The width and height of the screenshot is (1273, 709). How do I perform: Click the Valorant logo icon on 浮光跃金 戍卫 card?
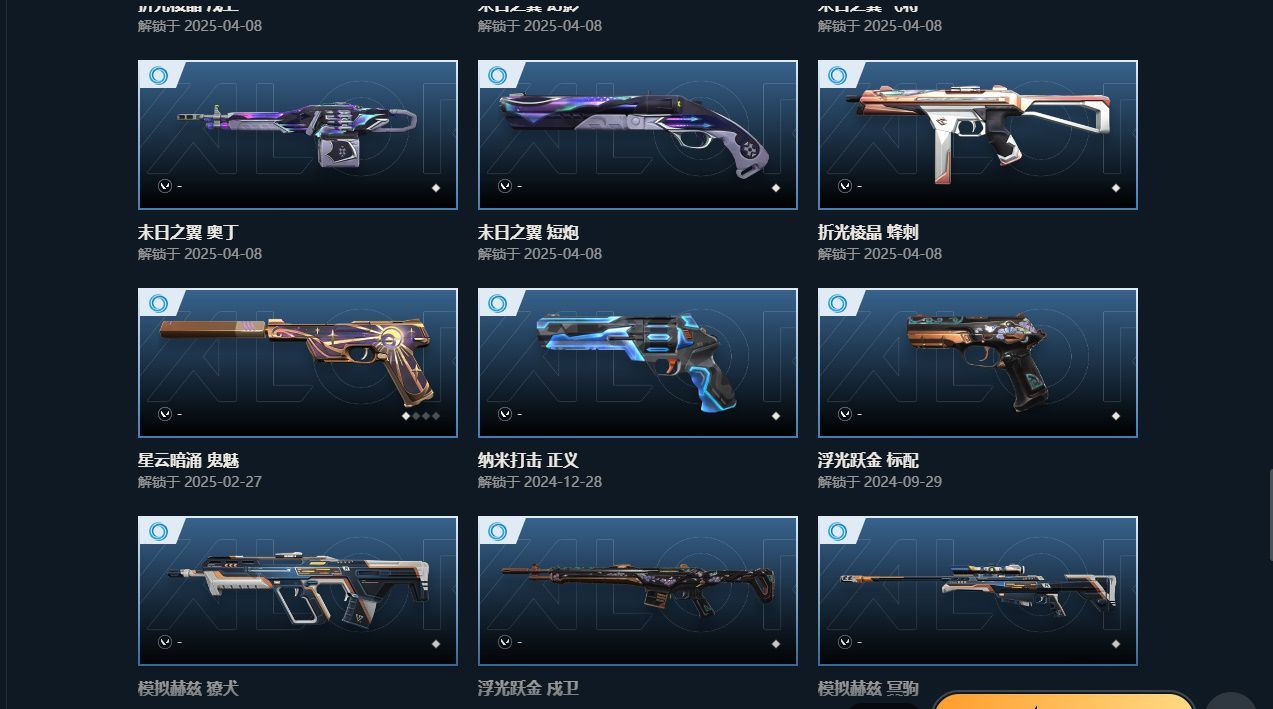pos(505,642)
